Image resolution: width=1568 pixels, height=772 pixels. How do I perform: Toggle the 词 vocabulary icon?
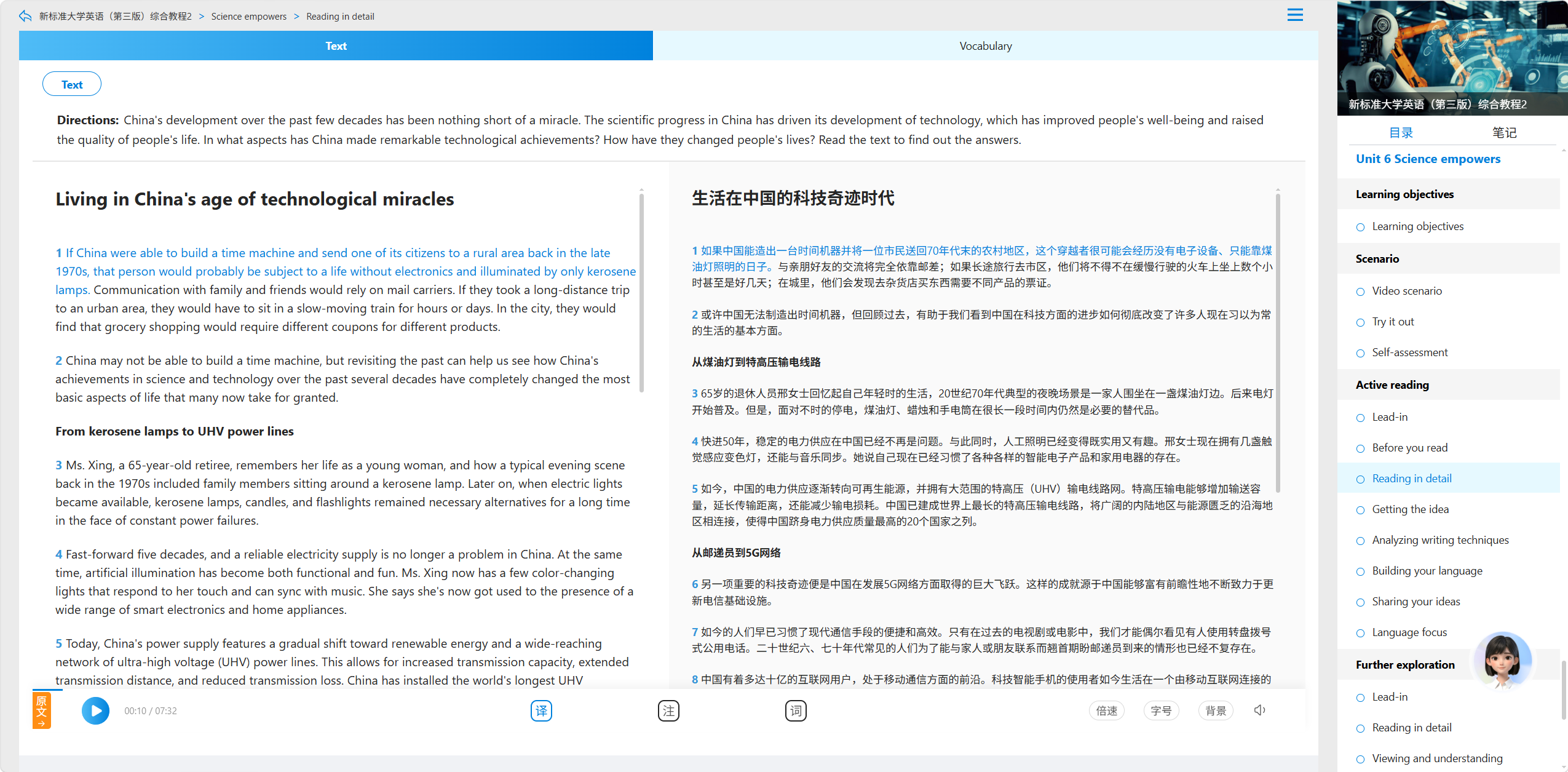click(796, 710)
